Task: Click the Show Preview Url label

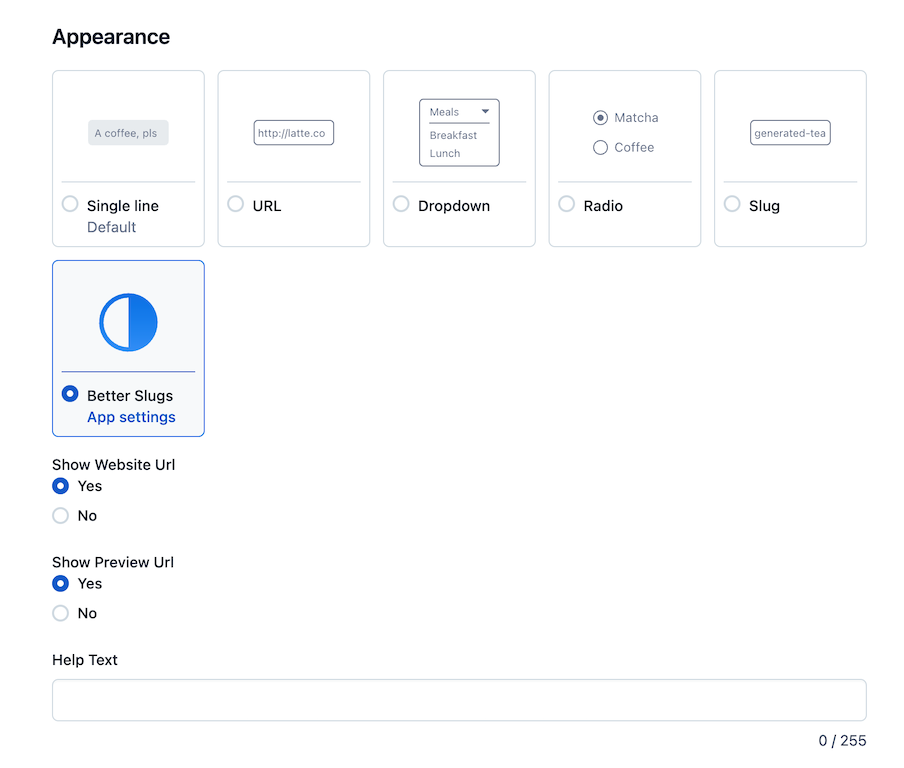Action: 113,562
